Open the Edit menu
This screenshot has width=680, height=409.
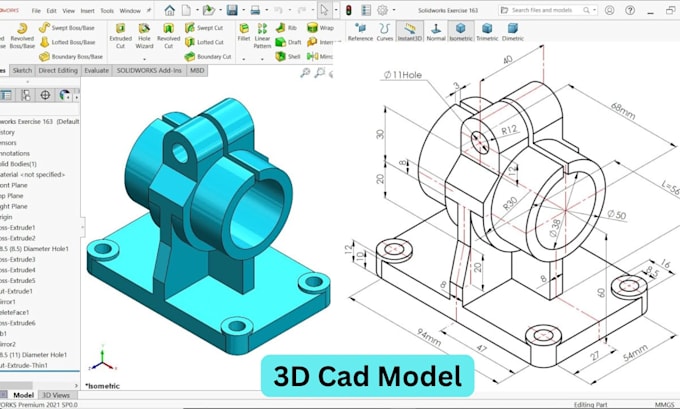pos(52,10)
